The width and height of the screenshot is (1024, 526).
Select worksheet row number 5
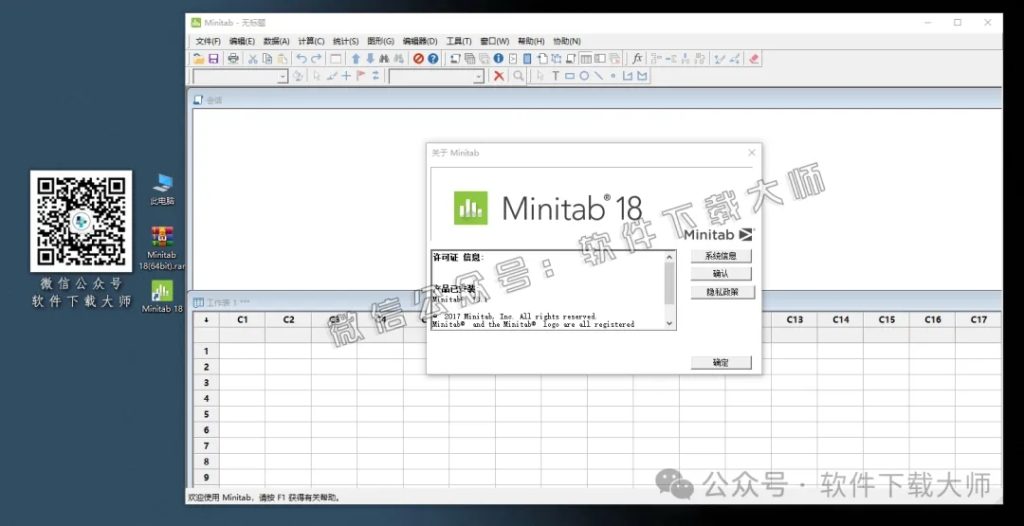pos(206,414)
